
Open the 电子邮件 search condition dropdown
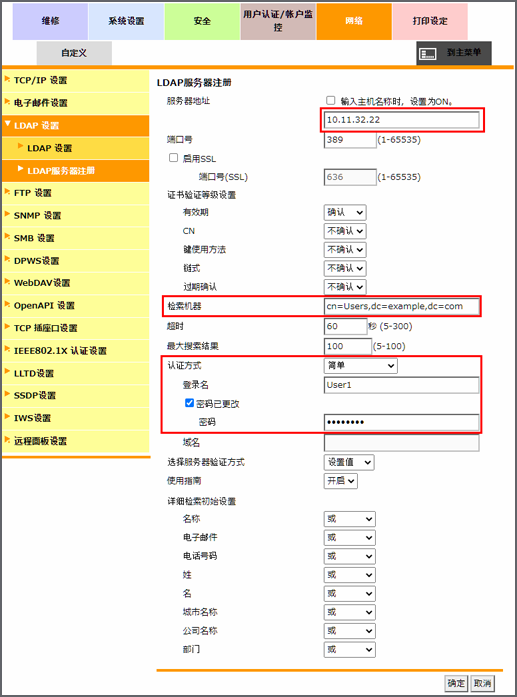[x=350, y=538]
